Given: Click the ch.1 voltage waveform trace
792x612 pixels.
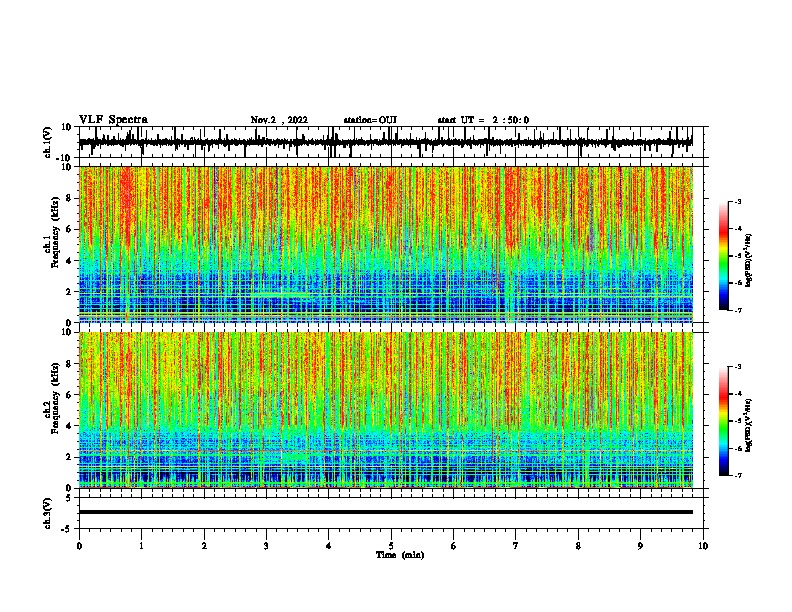Looking at the screenshot, I should pos(385,142).
